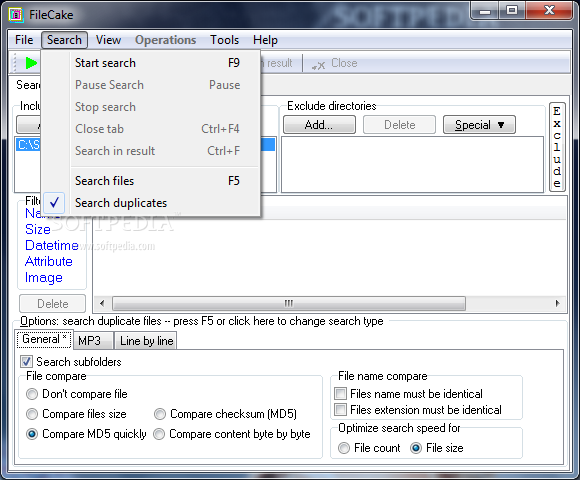This screenshot has width=580, height=480.
Task: Select Compare checksum (MD5) option
Action: coord(160,414)
